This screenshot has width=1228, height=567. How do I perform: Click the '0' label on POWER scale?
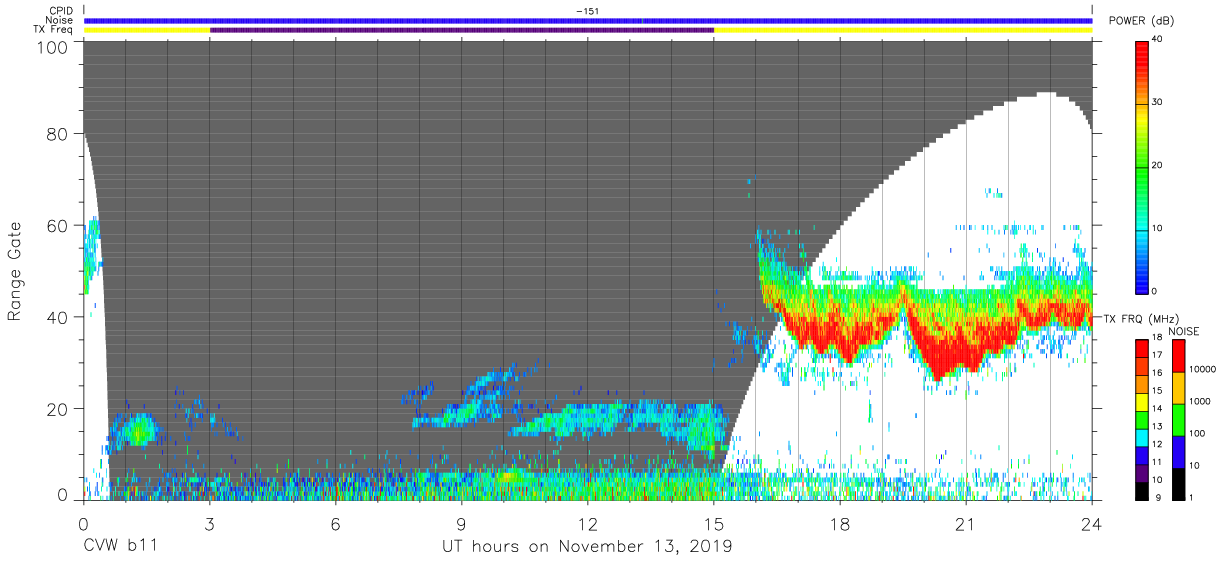[x=1155, y=291]
